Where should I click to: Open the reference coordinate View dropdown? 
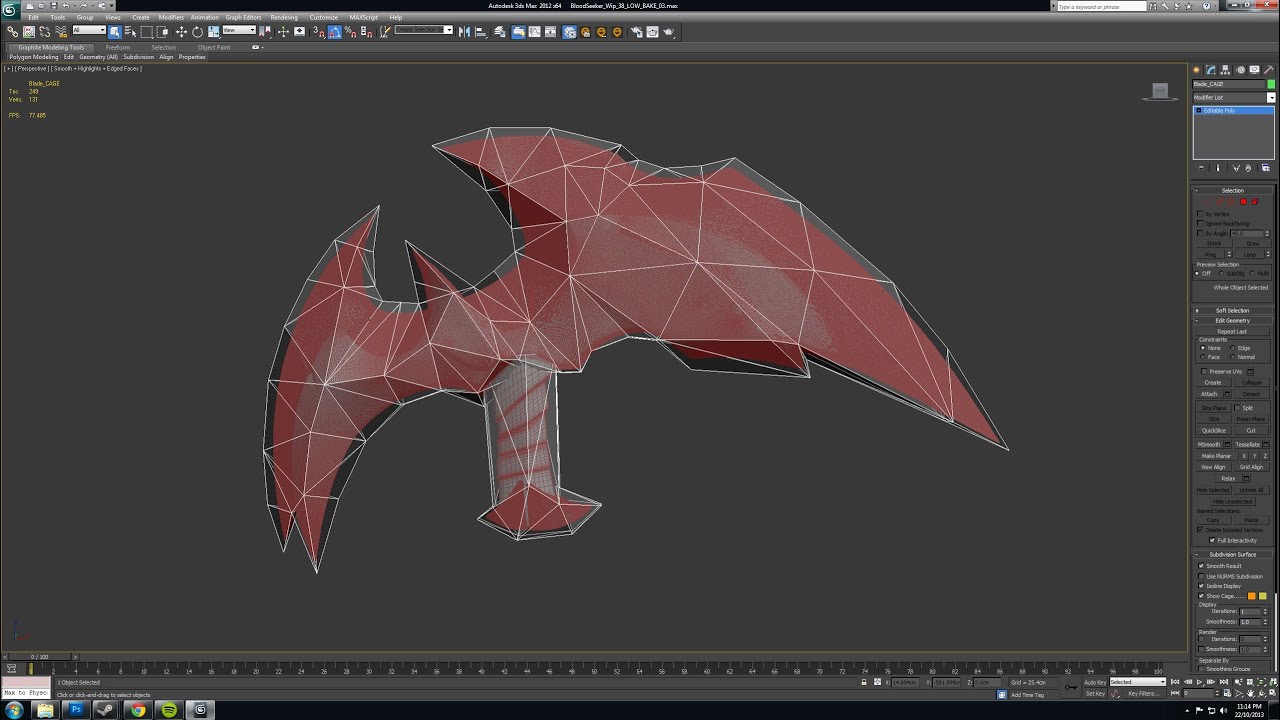coord(239,30)
